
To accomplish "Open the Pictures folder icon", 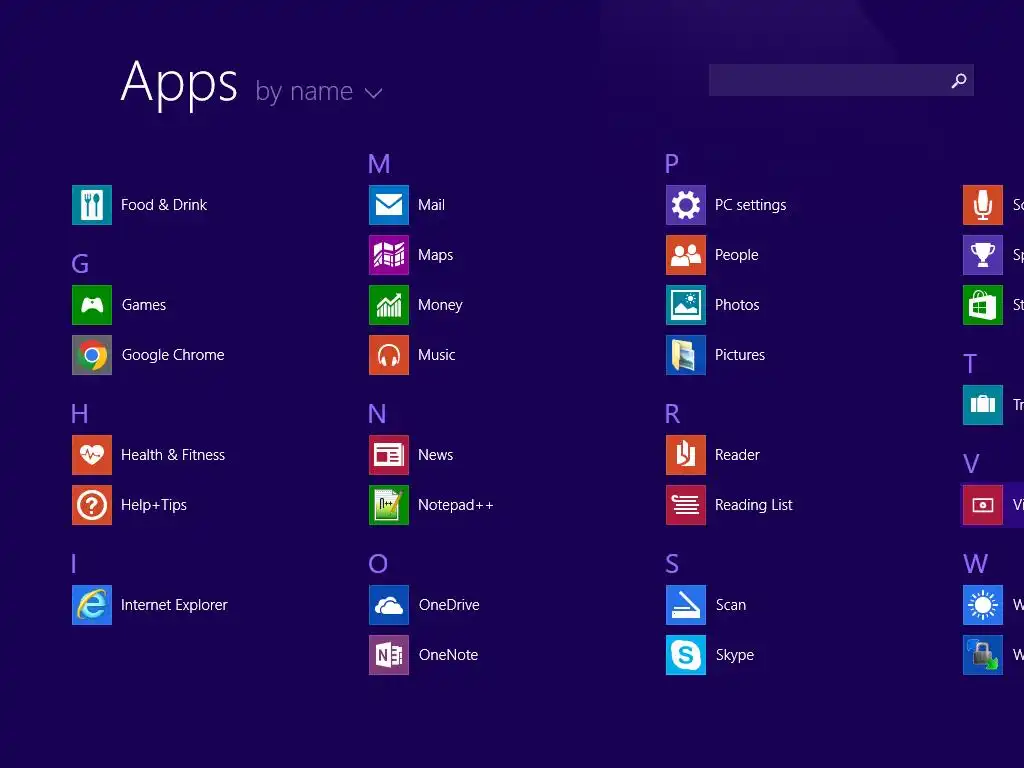I will pyautogui.click(x=686, y=355).
